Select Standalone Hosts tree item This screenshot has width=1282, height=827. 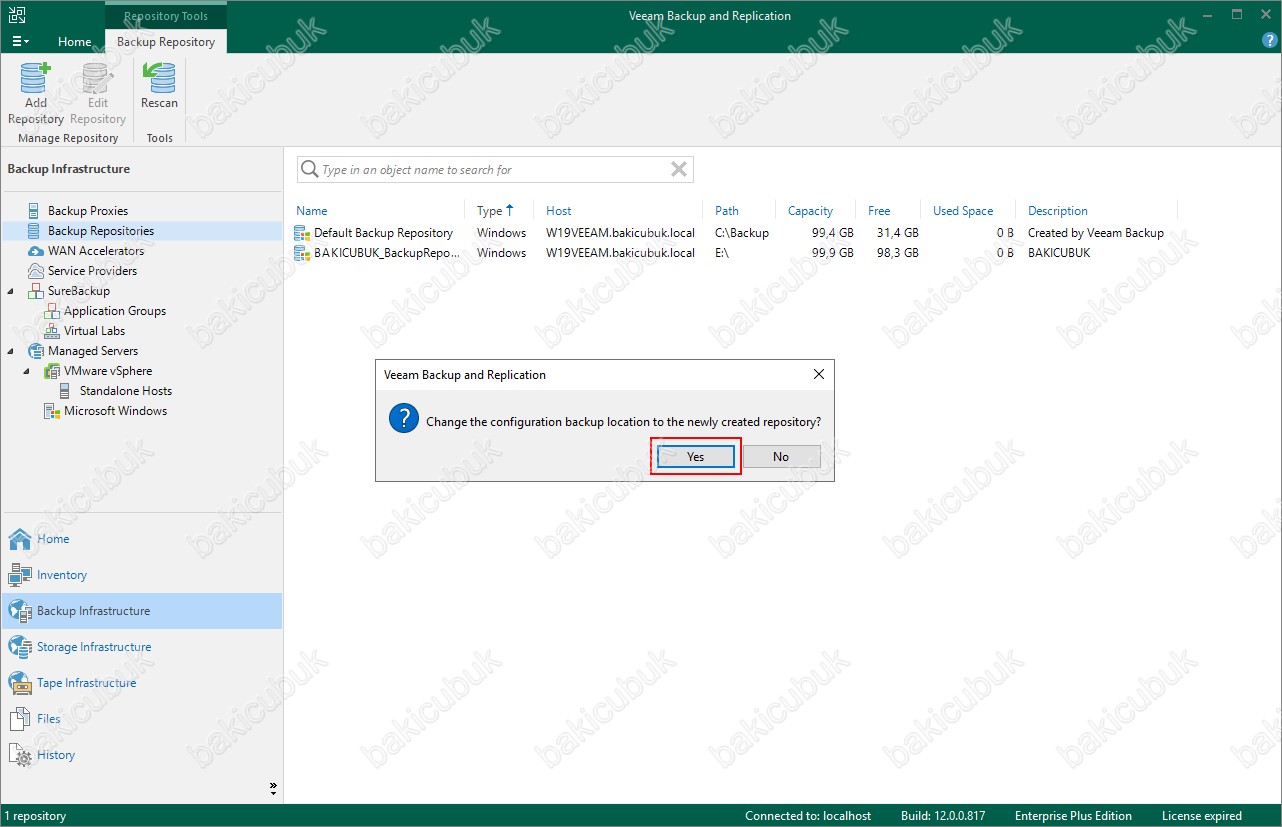tap(126, 391)
